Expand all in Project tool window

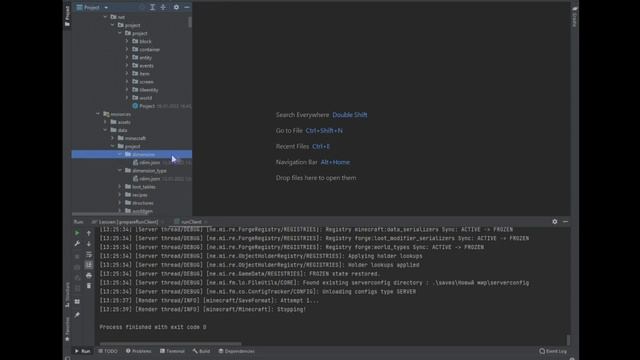(x=152, y=7)
